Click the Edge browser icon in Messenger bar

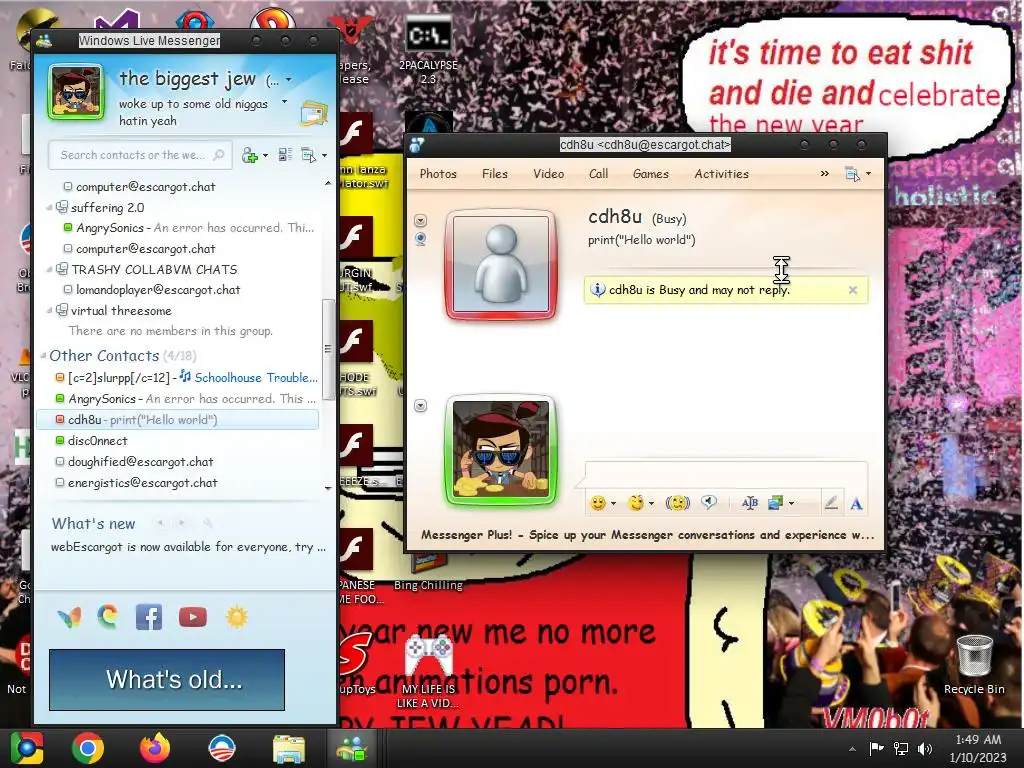[x=108, y=616]
